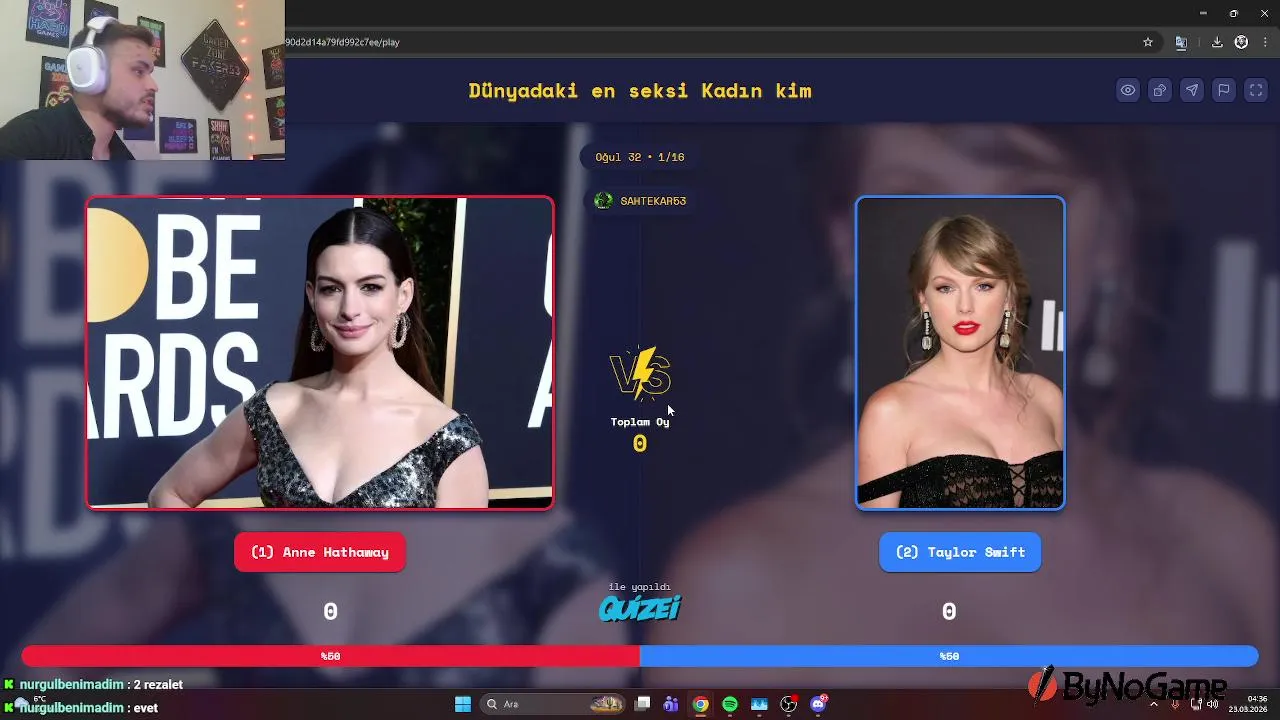Open Google Translate icon in address bar
Image resolution: width=1280 pixels, height=720 pixels.
click(x=1181, y=42)
